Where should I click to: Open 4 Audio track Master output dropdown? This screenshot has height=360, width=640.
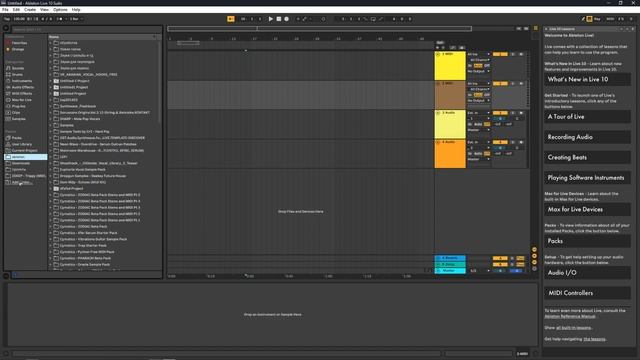(x=478, y=160)
